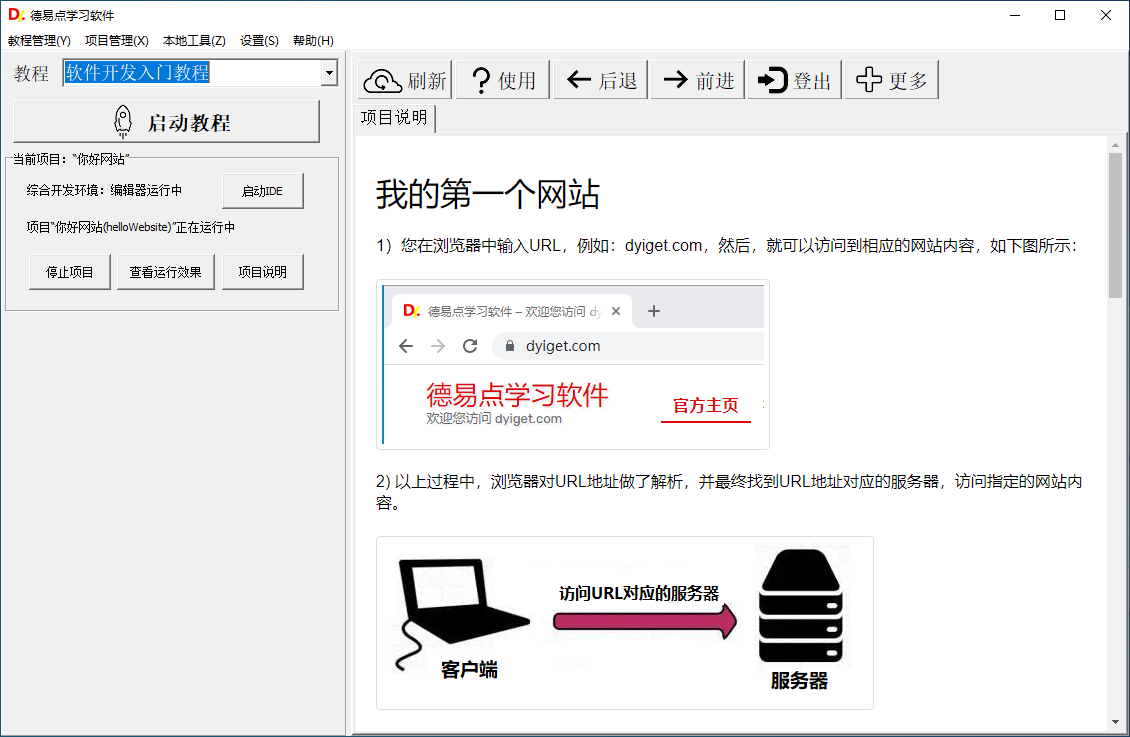Click the plus icon for more
The image size is (1130, 737).
[868, 79]
